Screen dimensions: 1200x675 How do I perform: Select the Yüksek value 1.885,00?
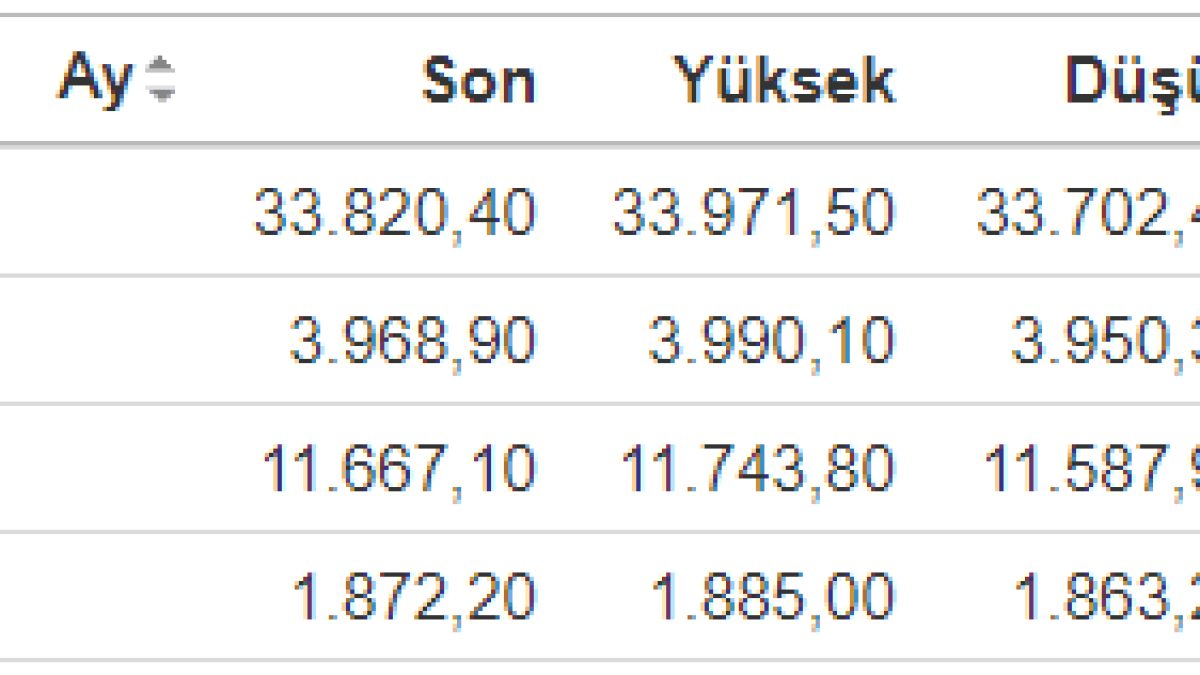point(772,597)
